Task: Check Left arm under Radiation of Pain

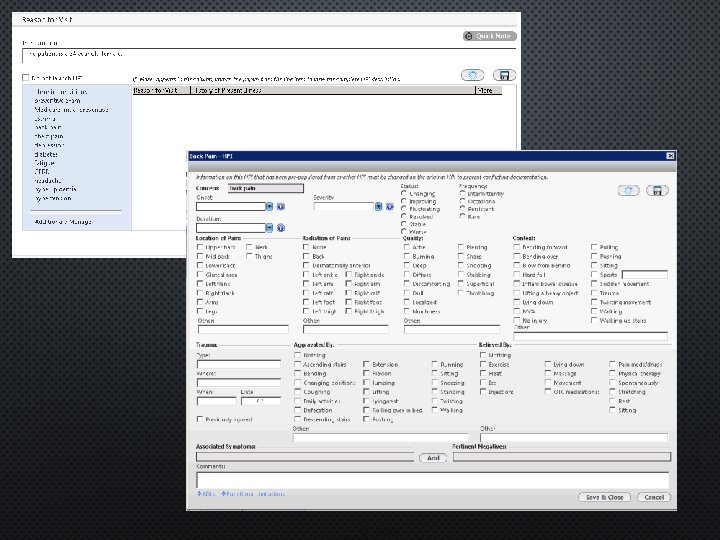Action: (x=306, y=284)
